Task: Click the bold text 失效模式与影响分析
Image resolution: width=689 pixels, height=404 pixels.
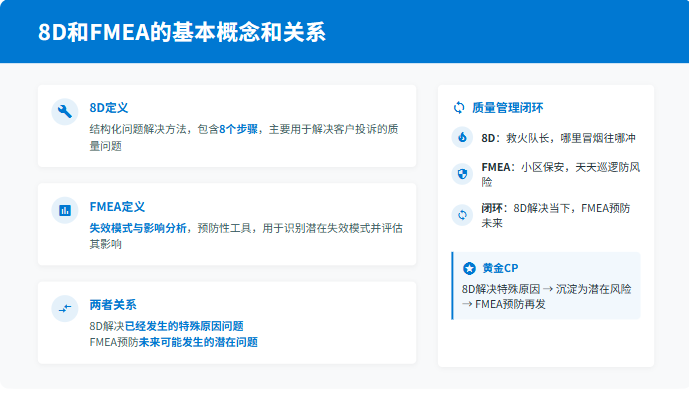Action: tap(138, 228)
